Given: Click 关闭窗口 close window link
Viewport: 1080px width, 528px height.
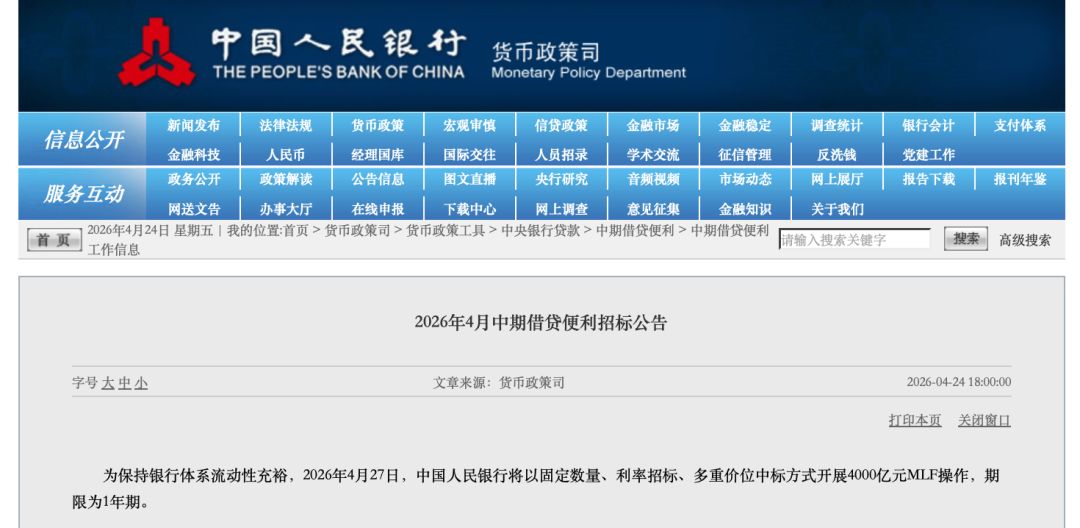Looking at the screenshot, I should click(984, 421).
